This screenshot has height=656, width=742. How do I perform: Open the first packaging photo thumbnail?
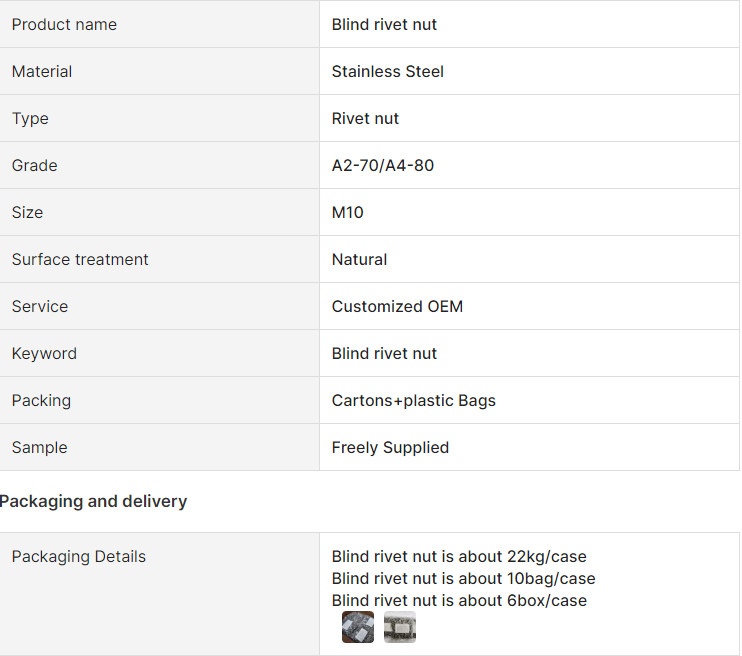point(358,627)
